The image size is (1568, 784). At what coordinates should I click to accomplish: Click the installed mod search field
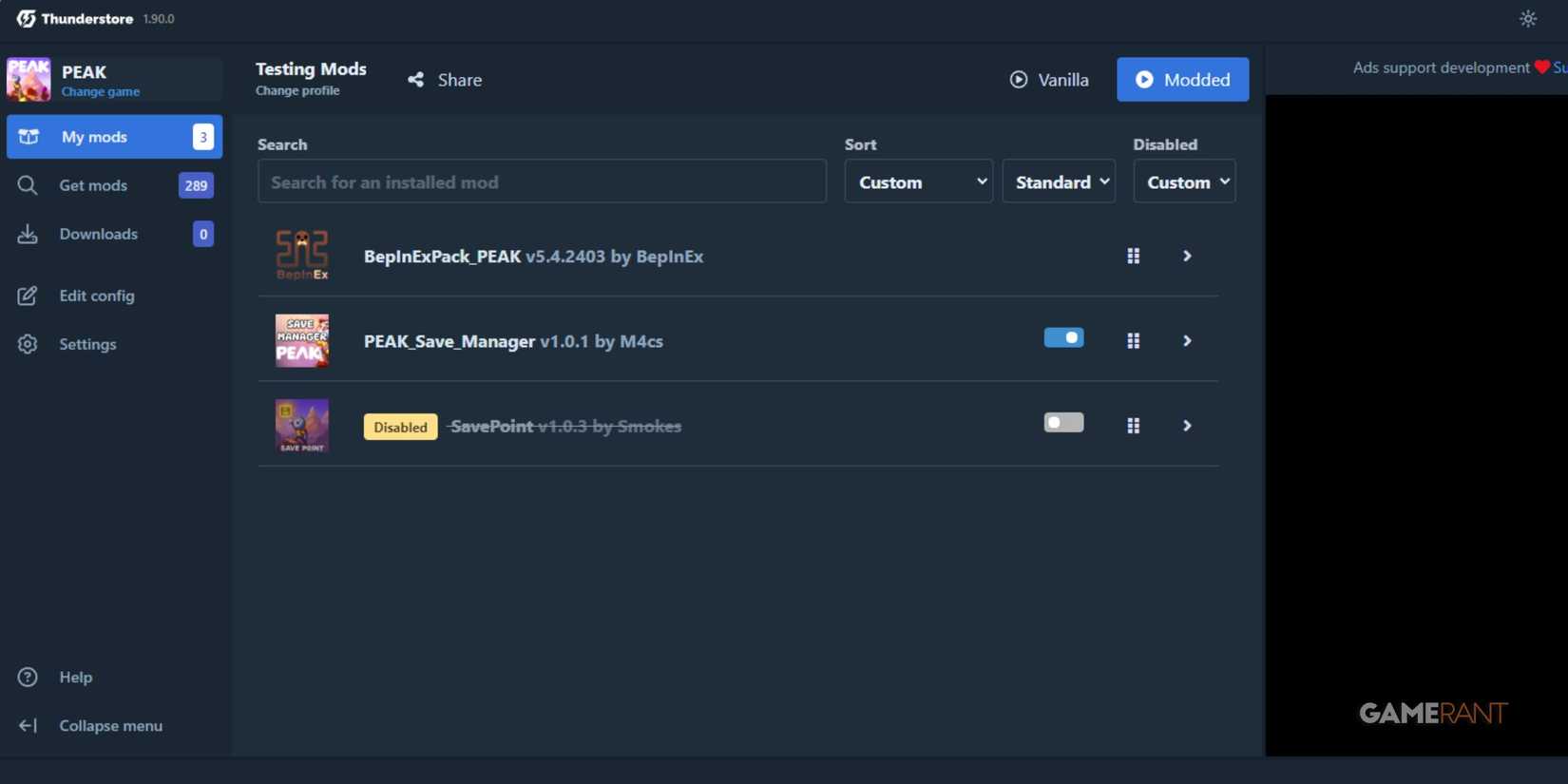(542, 182)
